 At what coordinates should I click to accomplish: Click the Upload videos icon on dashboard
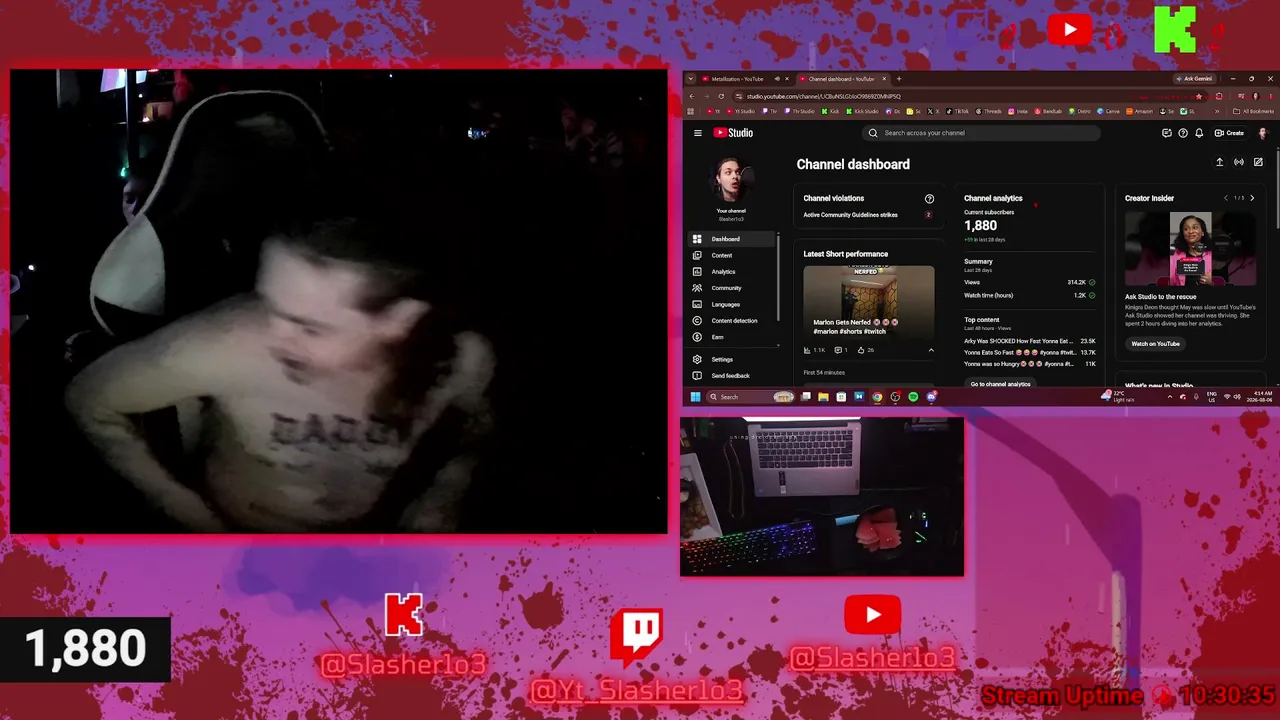coord(1219,162)
